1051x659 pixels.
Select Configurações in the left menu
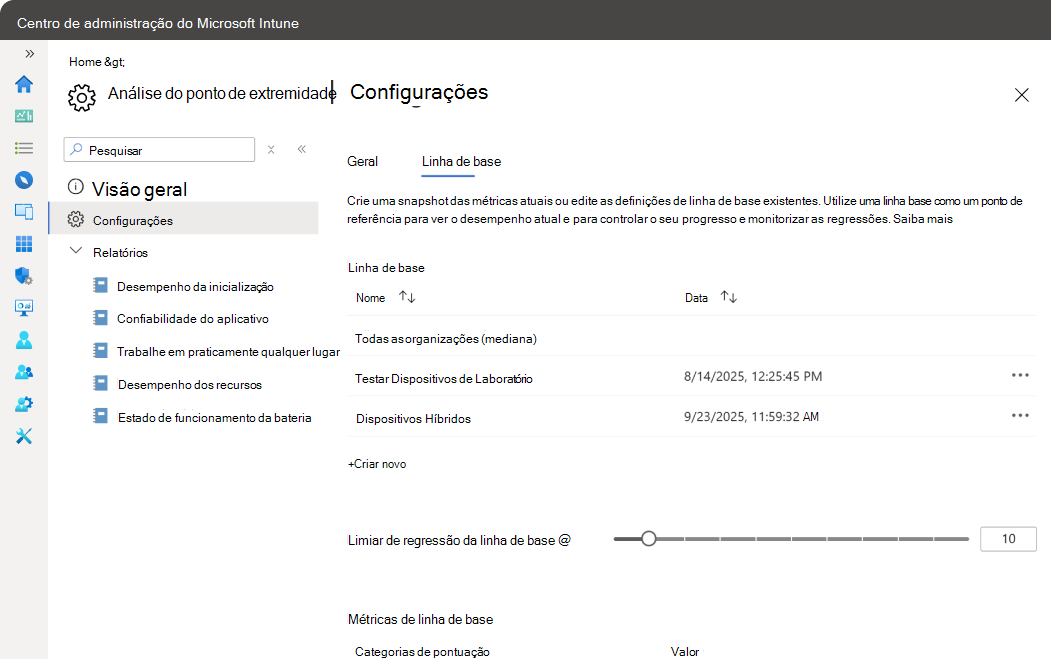click(x=184, y=220)
